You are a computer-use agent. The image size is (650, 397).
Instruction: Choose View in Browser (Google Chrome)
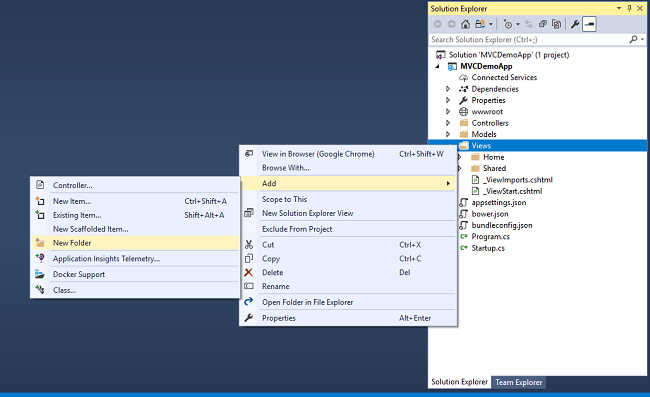[348, 154]
